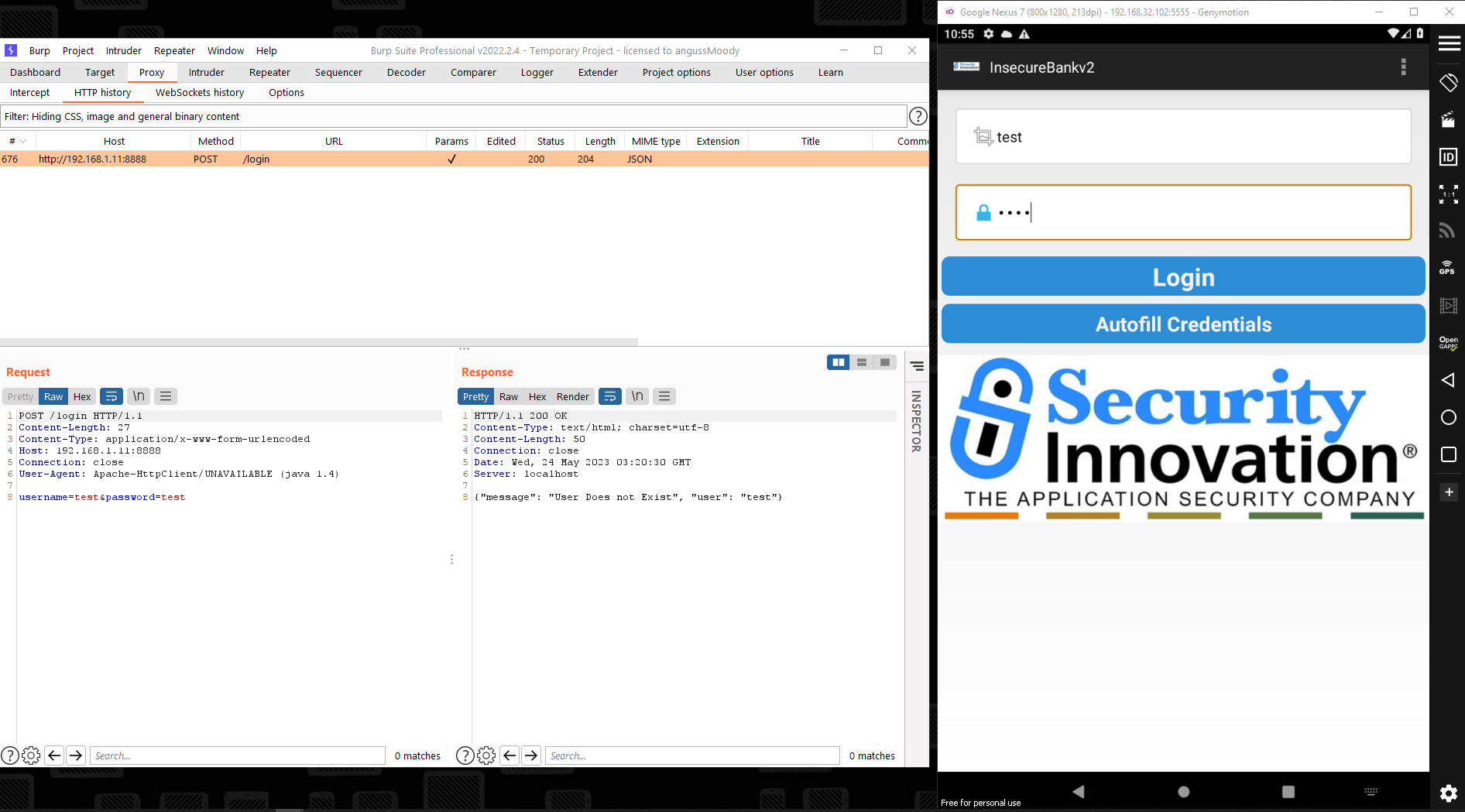This screenshot has height=812, width=1465.
Task: Click the password input field
Action: (1183, 212)
